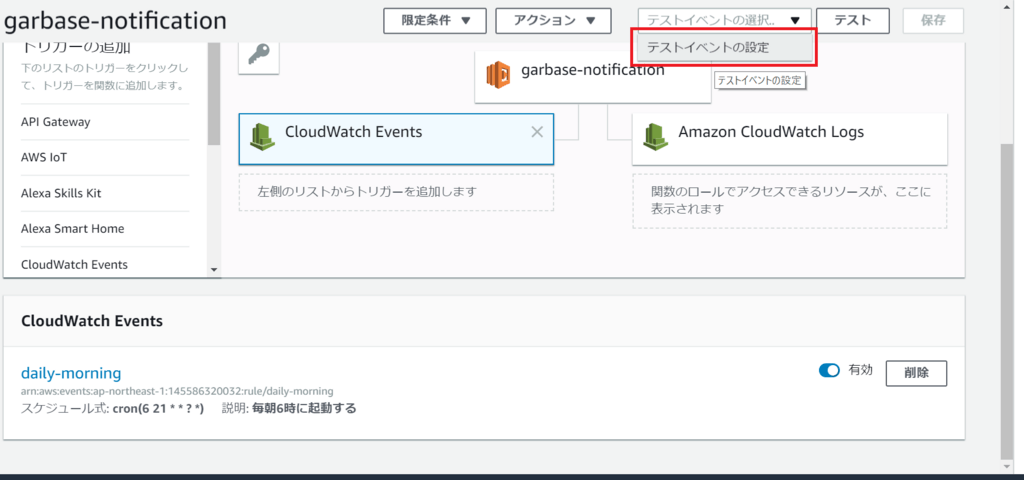The width and height of the screenshot is (1024, 480).
Task: Remove CloudWatch Events trigger with X
Action: point(537,132)
